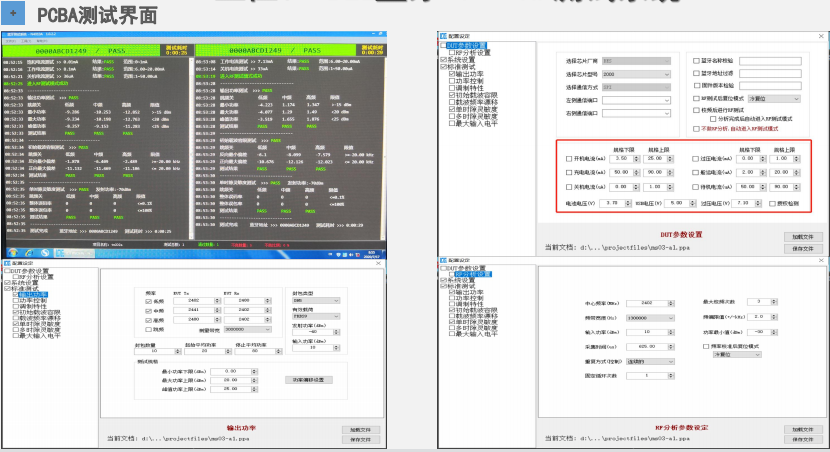Toggle 低频 frequency checkbox in 输出功率 window
830x452 pixels.
149,301
